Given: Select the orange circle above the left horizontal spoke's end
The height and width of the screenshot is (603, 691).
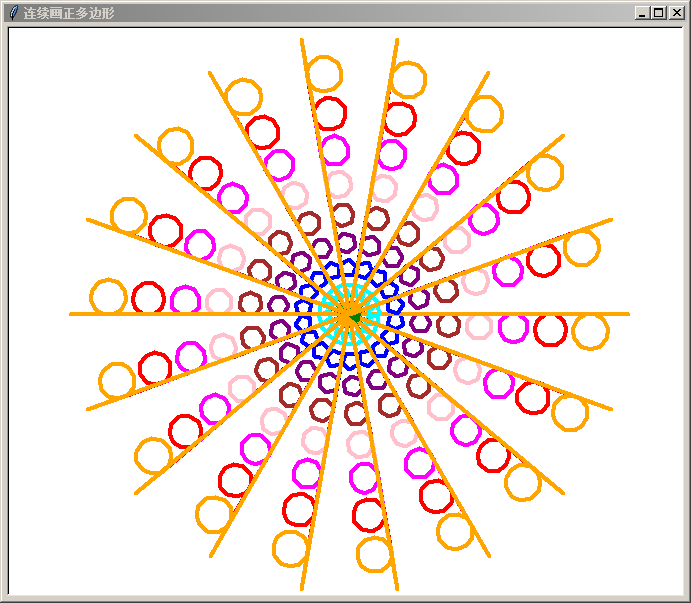Looking at the screenshot, I should pyautogui.click(x=108, y=296).
